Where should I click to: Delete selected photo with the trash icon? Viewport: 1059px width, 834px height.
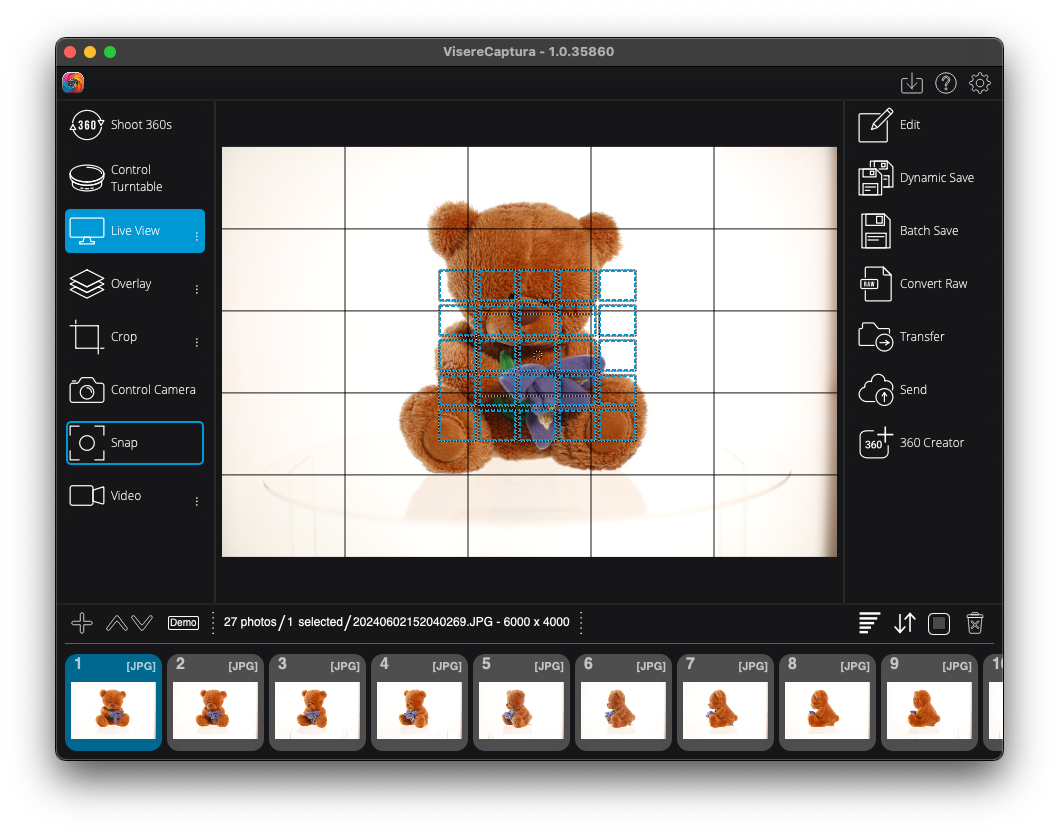(975, 623)
